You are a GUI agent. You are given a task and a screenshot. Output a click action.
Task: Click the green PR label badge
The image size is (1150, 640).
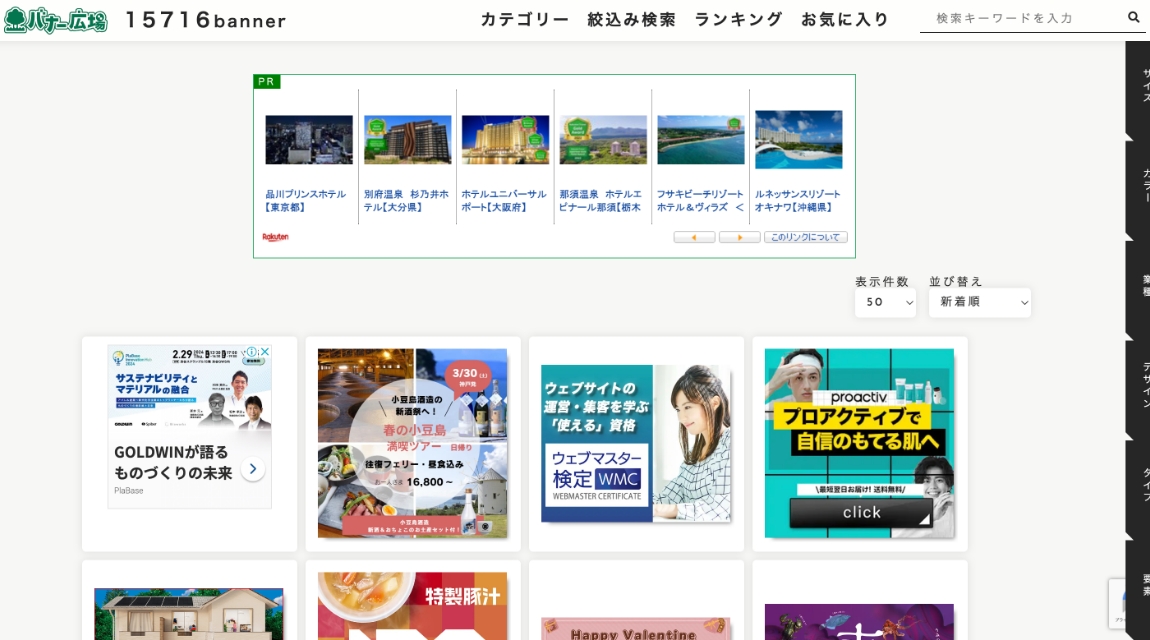tap(267, 81)
